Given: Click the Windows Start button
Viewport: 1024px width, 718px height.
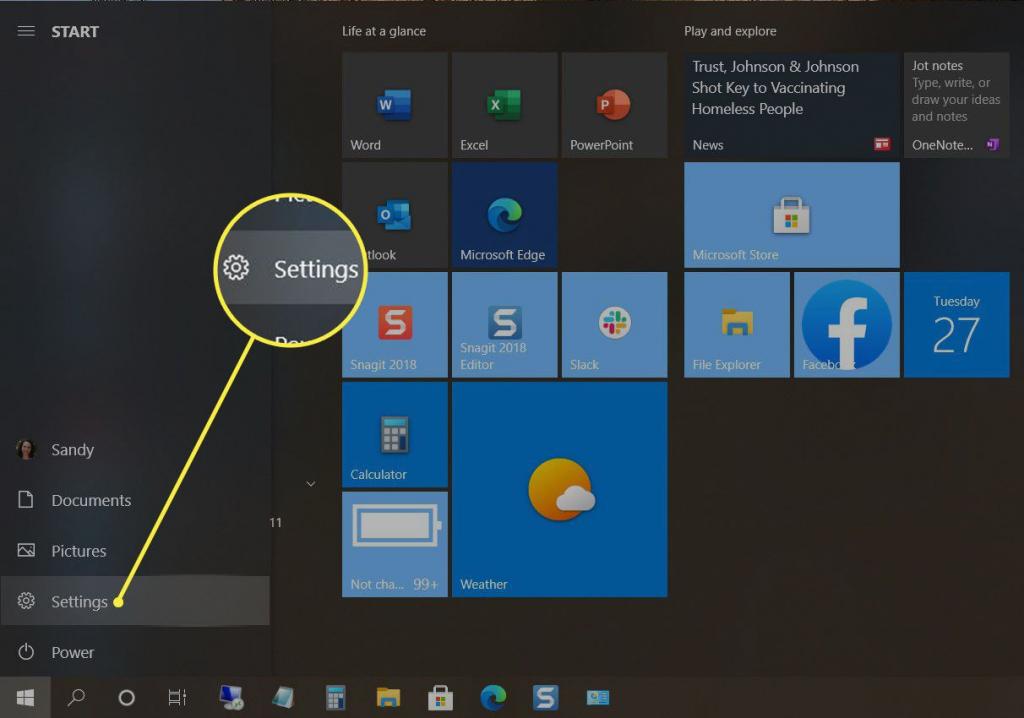Looking at the screenshot, I should [x=25, y=698].
